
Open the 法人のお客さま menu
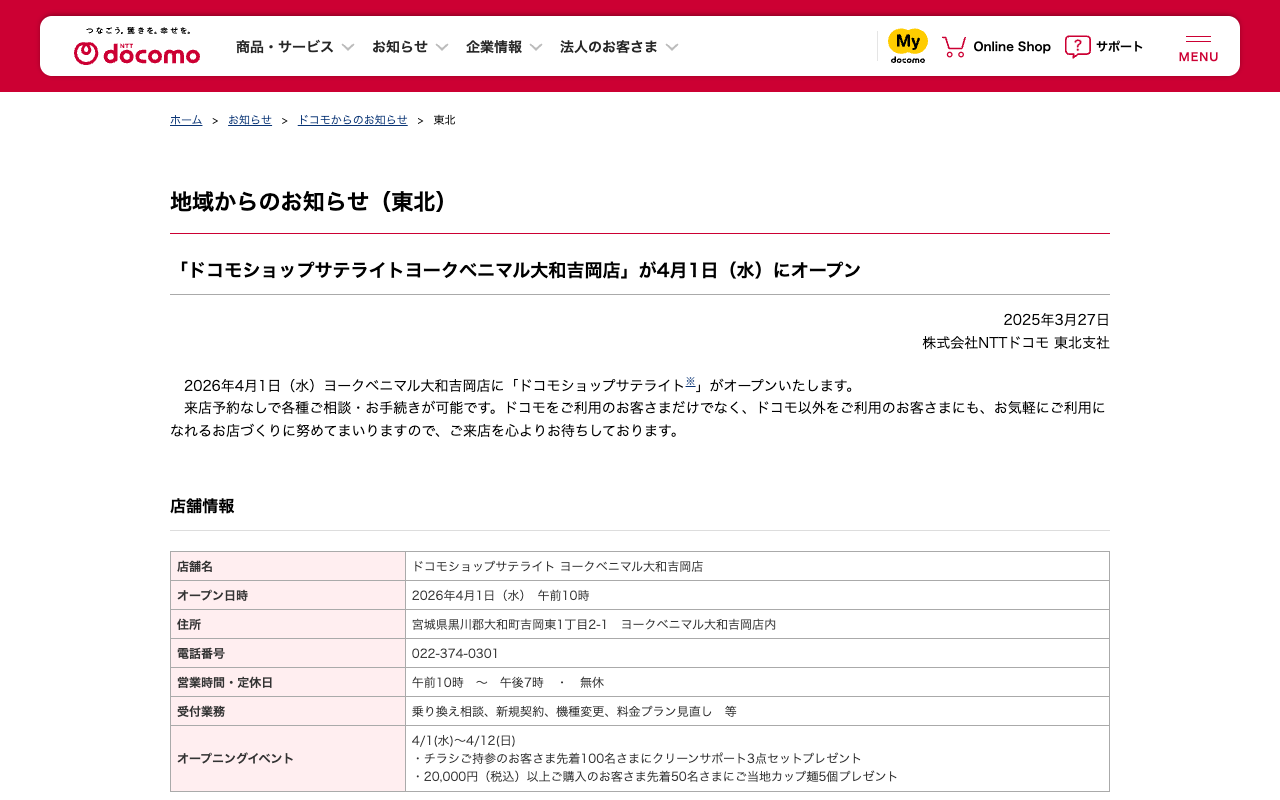(609, 46)
